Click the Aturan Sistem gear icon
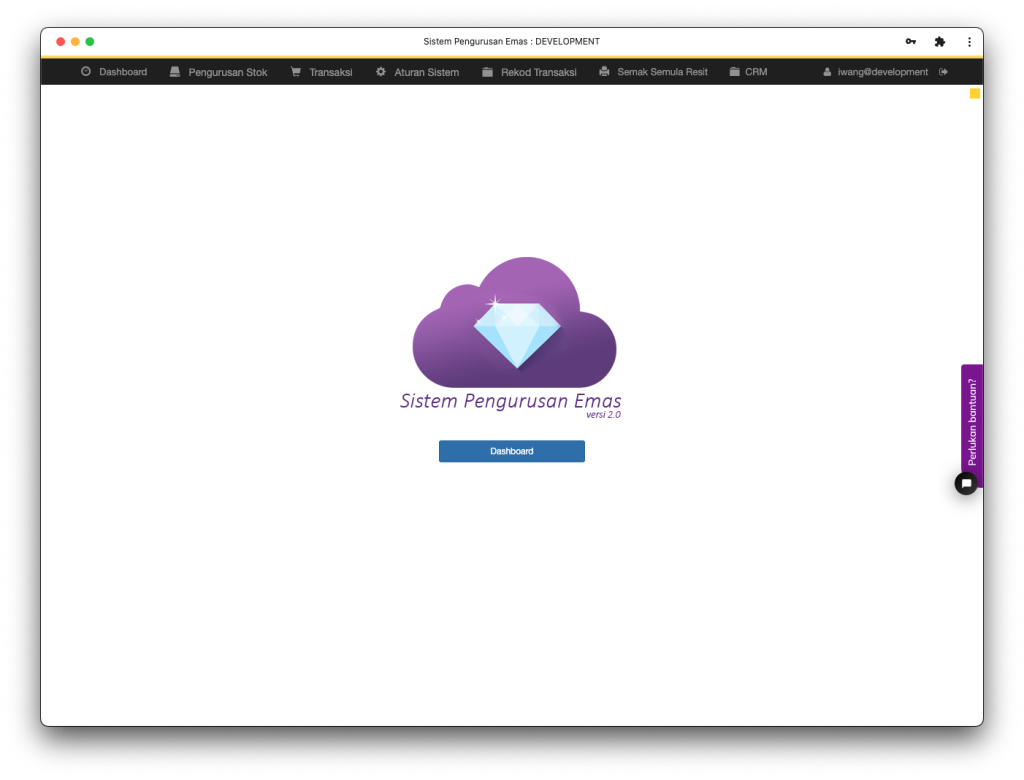Screen dimensions: 1024x780 pyautogui.click(x=381, y=72)
